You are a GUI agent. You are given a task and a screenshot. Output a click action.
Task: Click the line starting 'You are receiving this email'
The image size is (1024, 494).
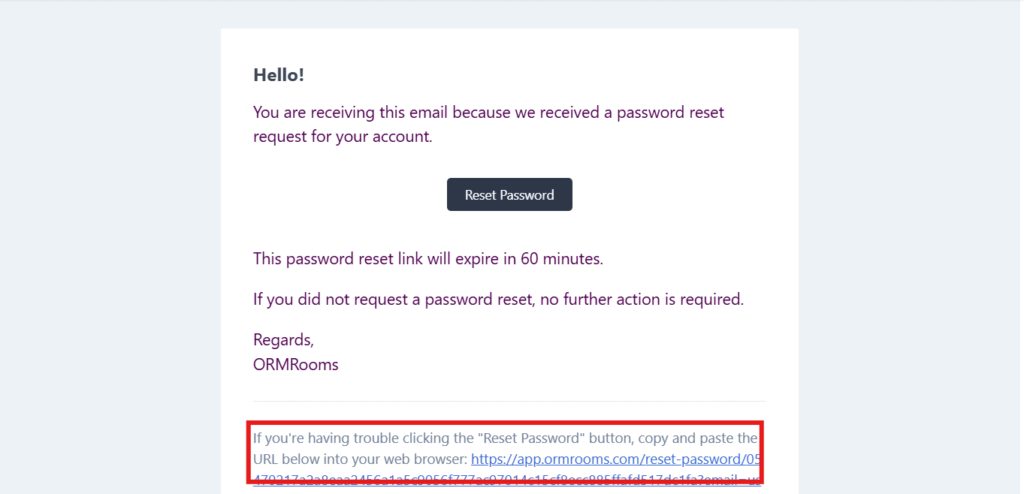(x=488, y=112)
